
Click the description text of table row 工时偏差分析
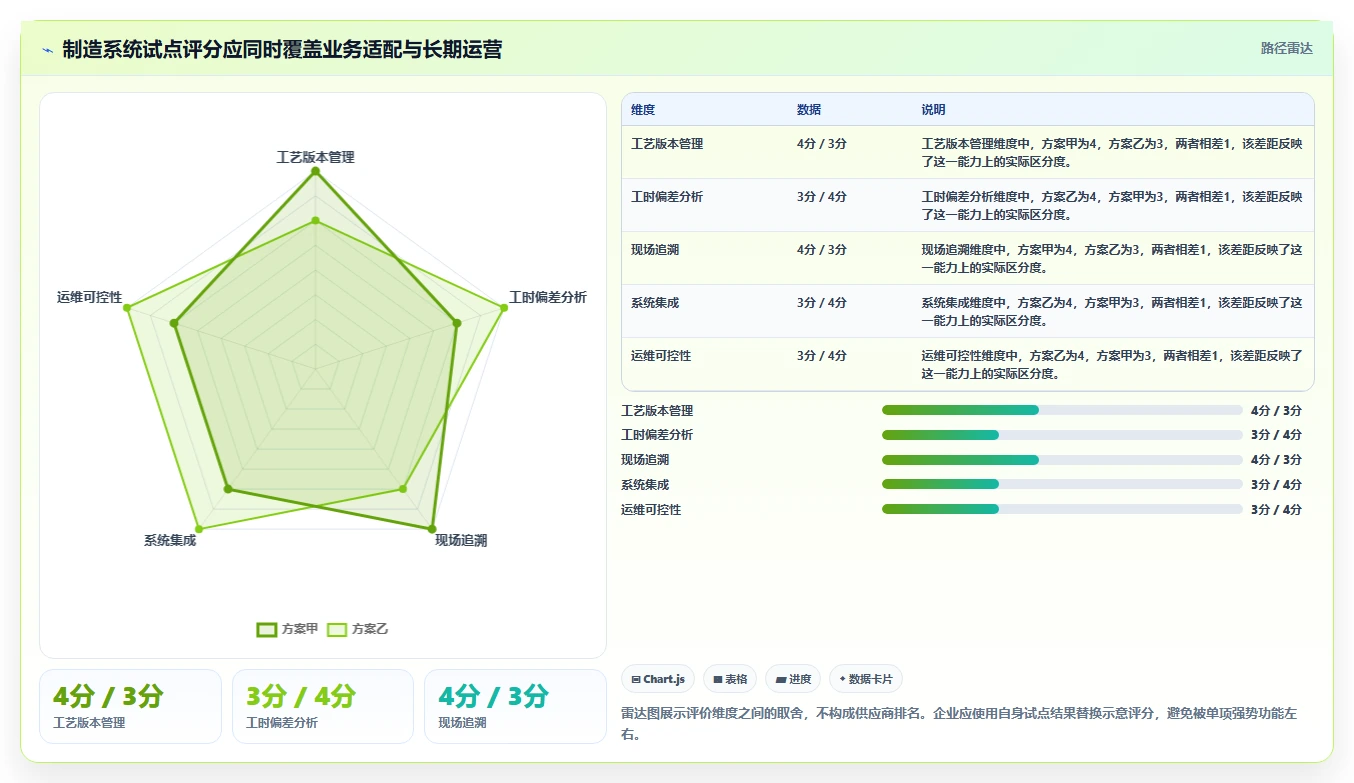click(1112, 206)
